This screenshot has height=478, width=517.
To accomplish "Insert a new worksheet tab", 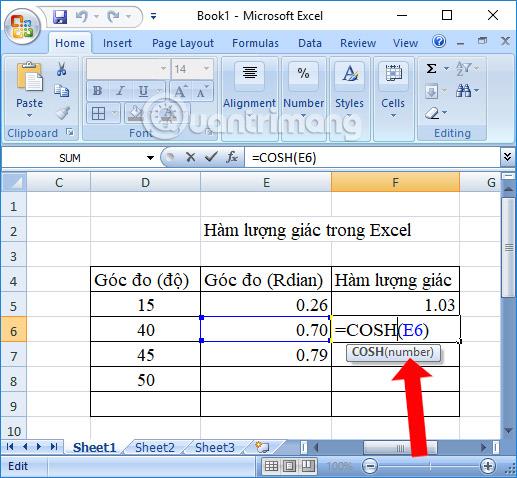I will pyautogui.click(x=262, y=447).
